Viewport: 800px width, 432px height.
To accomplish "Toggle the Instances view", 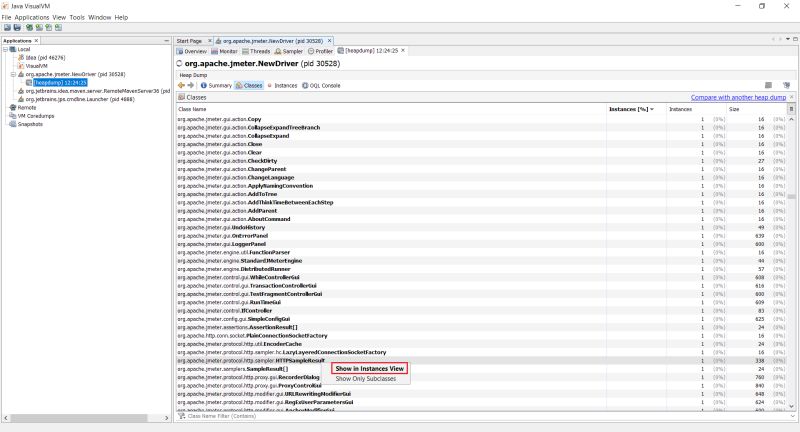I will [x=282, y=85].
